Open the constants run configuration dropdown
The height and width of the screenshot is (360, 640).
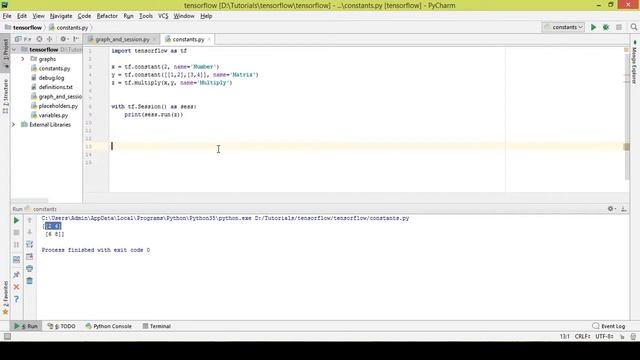pos(563,27)
